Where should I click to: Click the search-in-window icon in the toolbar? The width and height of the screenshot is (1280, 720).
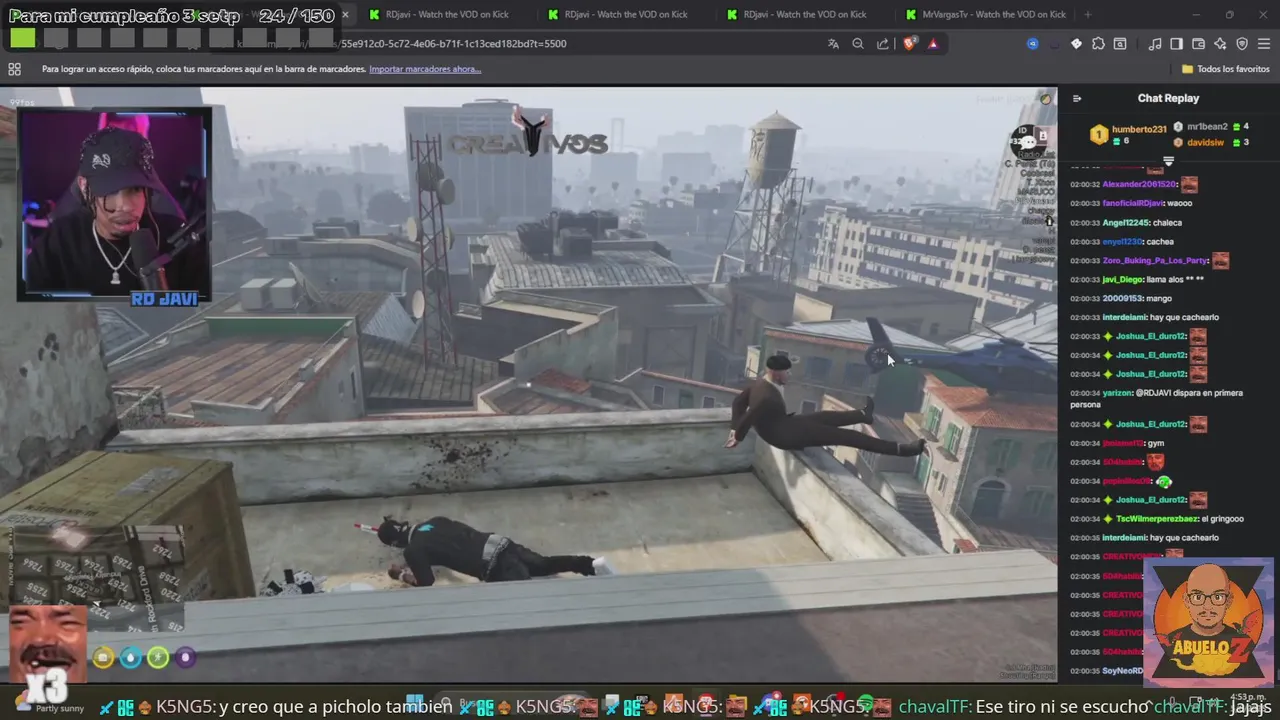1120,44
